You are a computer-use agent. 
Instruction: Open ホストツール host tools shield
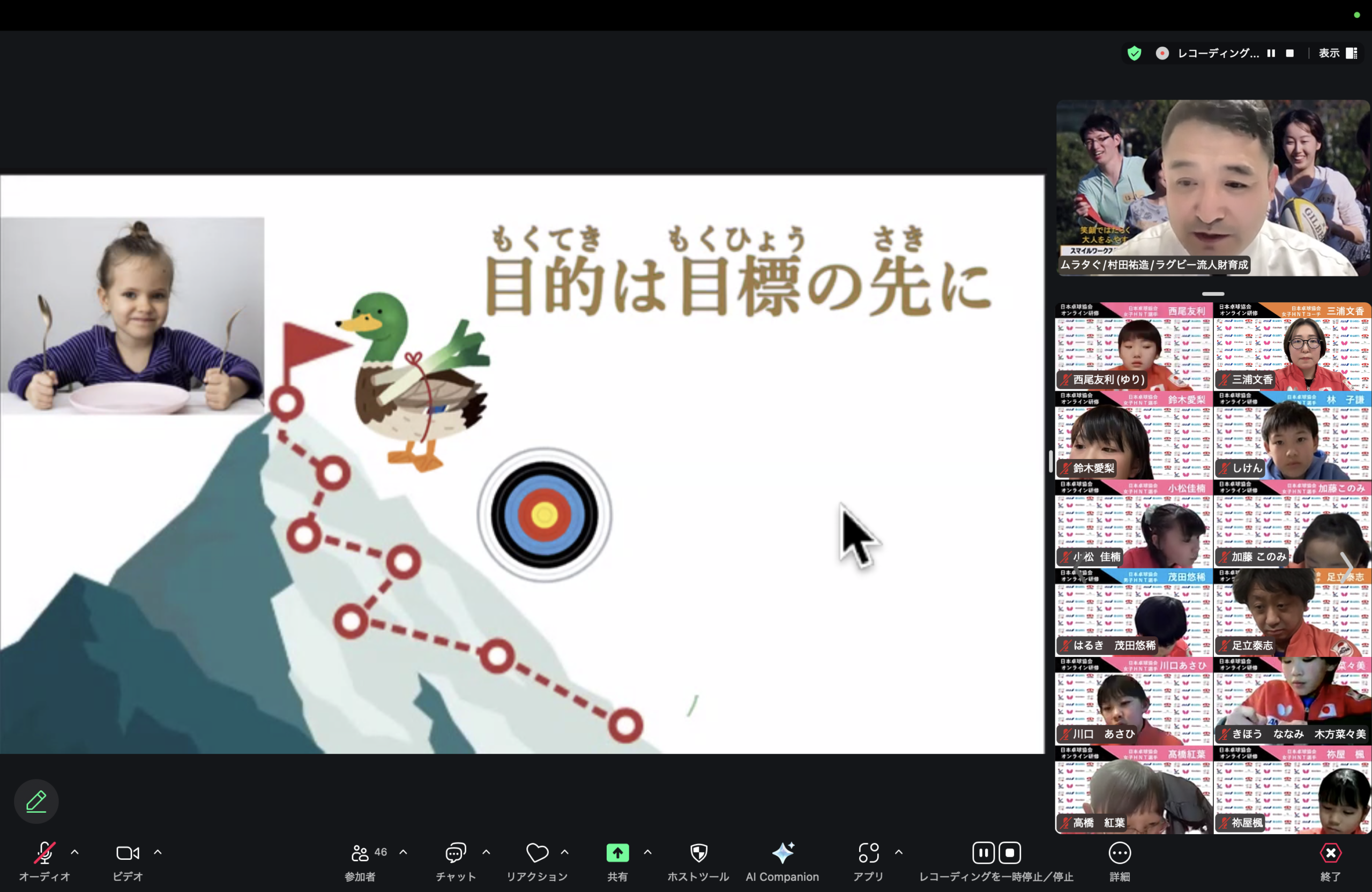click(x=698, y=853)
